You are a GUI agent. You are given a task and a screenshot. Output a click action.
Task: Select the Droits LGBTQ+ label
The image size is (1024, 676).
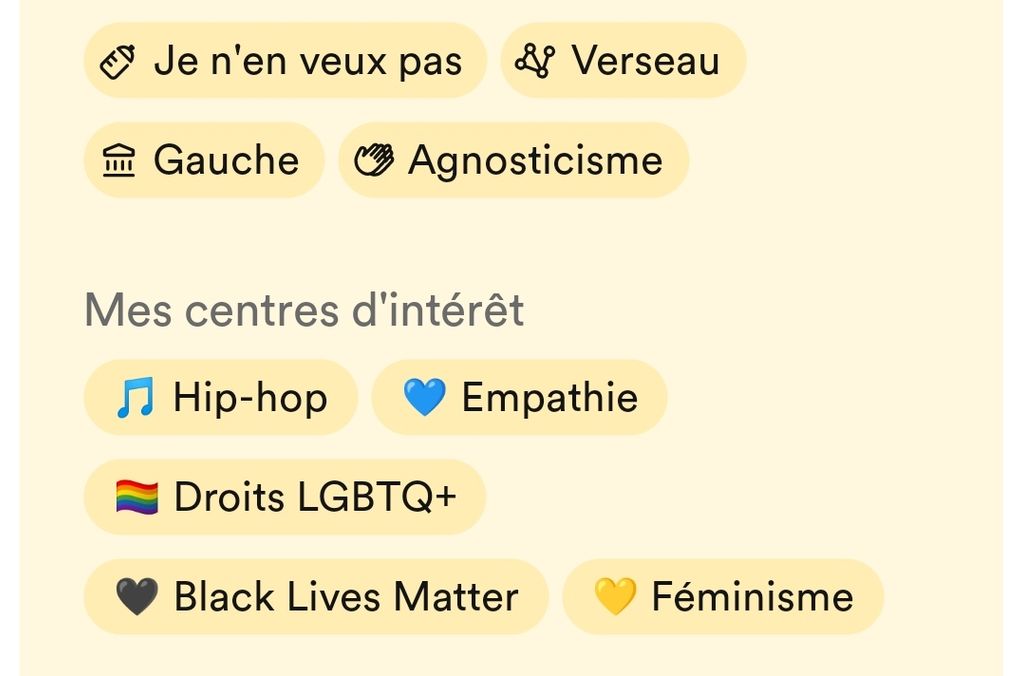coord(315,497)
